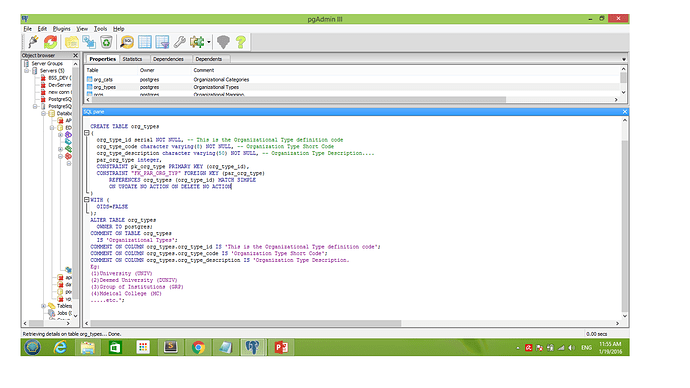Select the Servers (5) tree node
Viewport: 690px width, 388px height.
52,70
